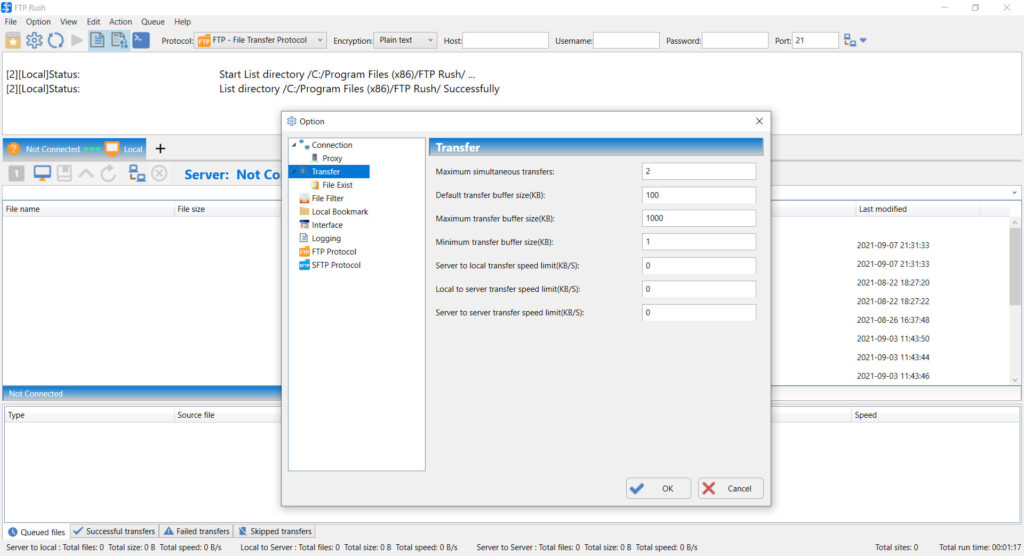Open the View menu
Screen dimensions: 1024x556
pos(68,22)
